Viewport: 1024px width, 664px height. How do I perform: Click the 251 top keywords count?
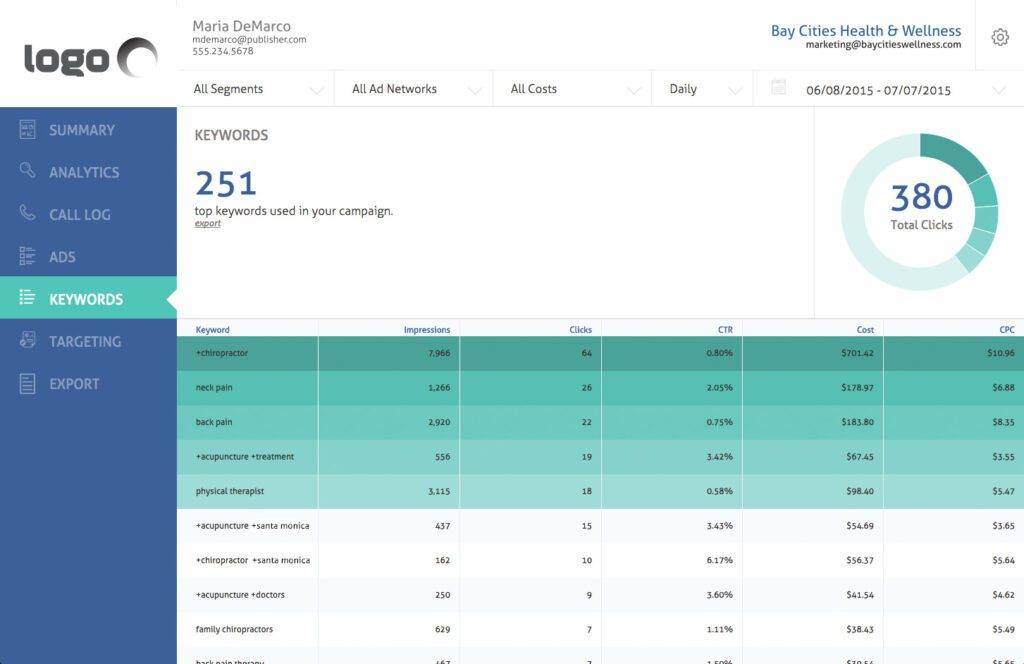(225, 183)
